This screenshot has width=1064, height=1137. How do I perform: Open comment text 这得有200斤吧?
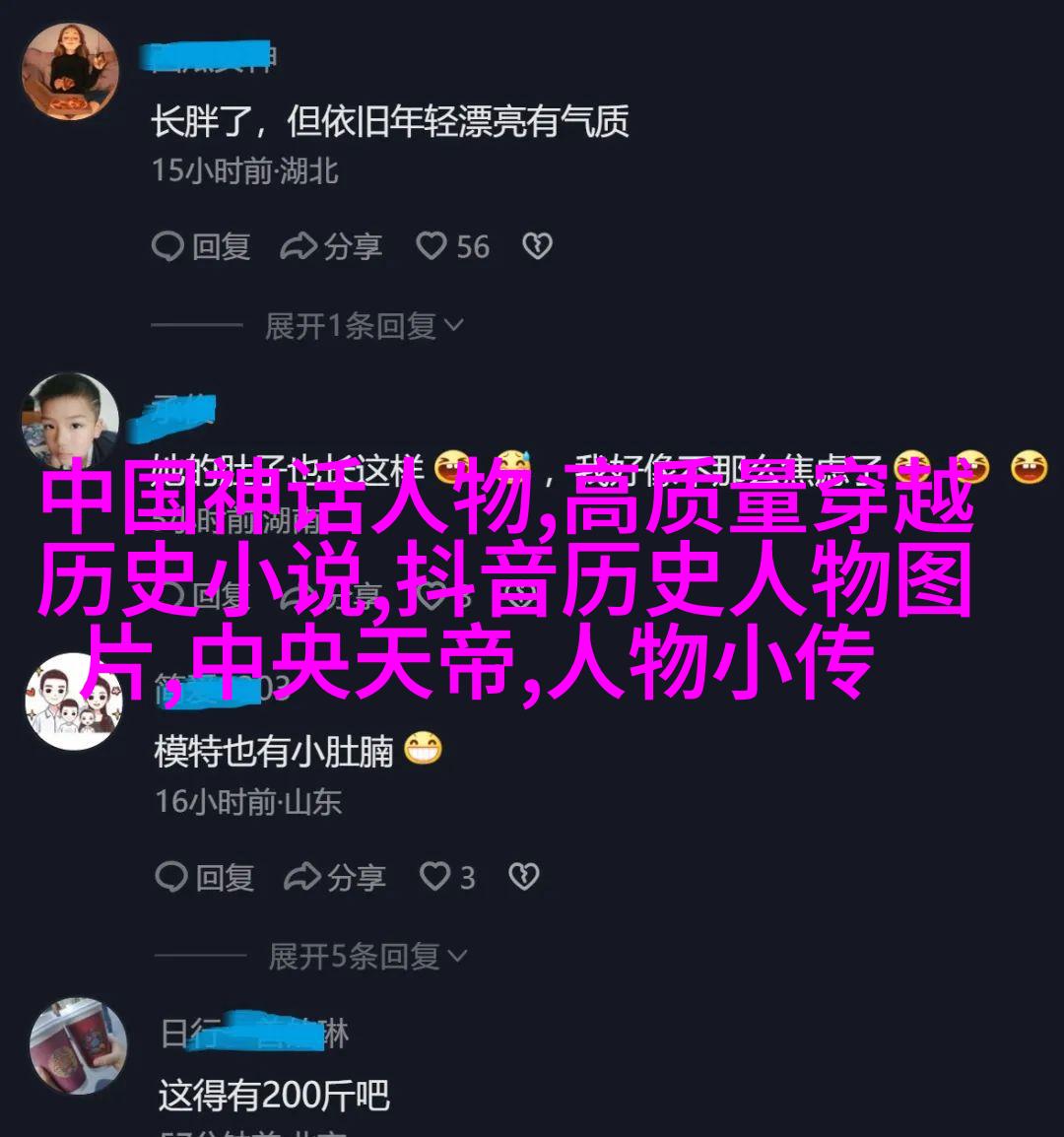(274, 1095)
